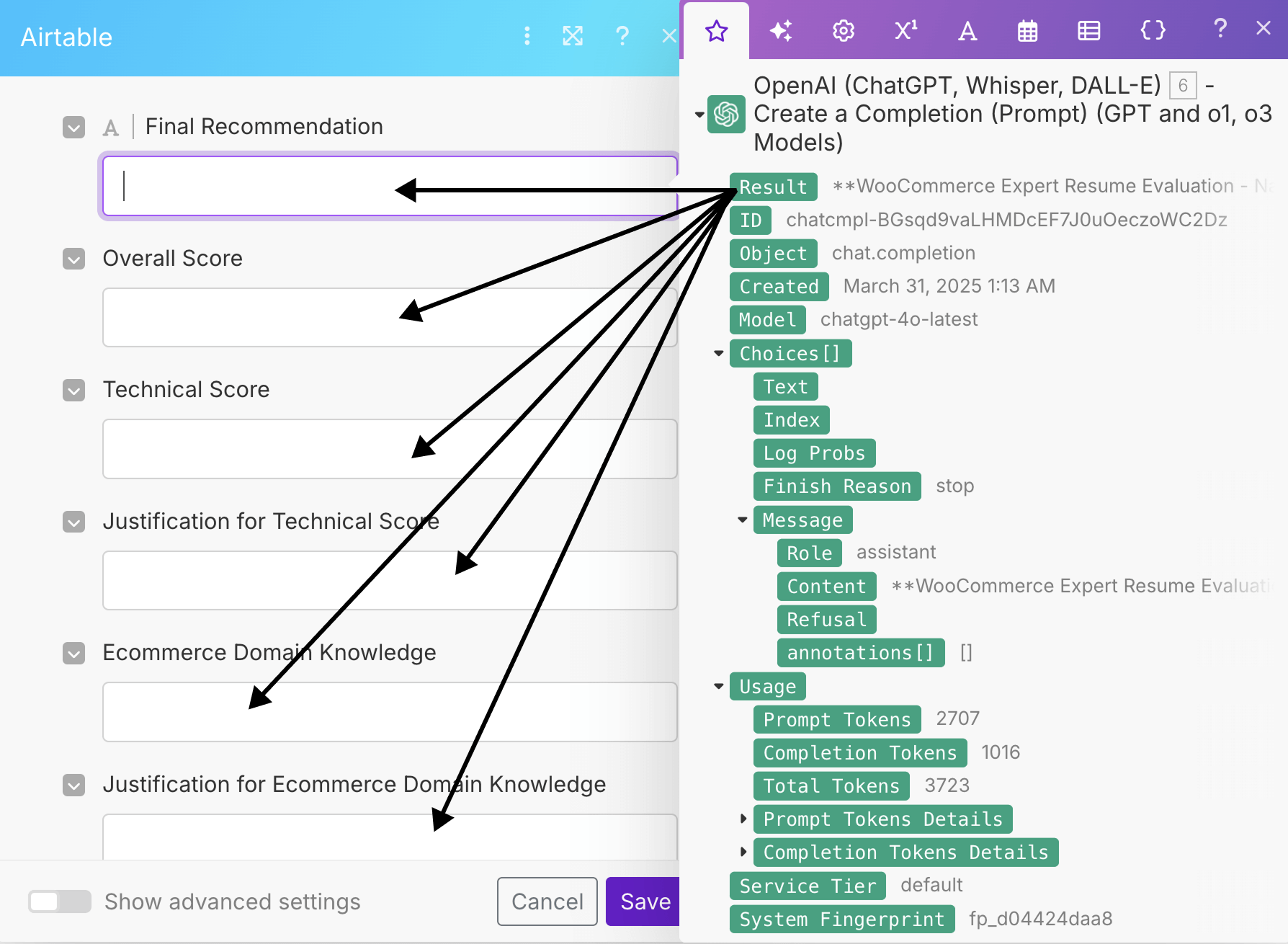
Task: Expand Prompt Tokens Details
Action: point(743,819)
